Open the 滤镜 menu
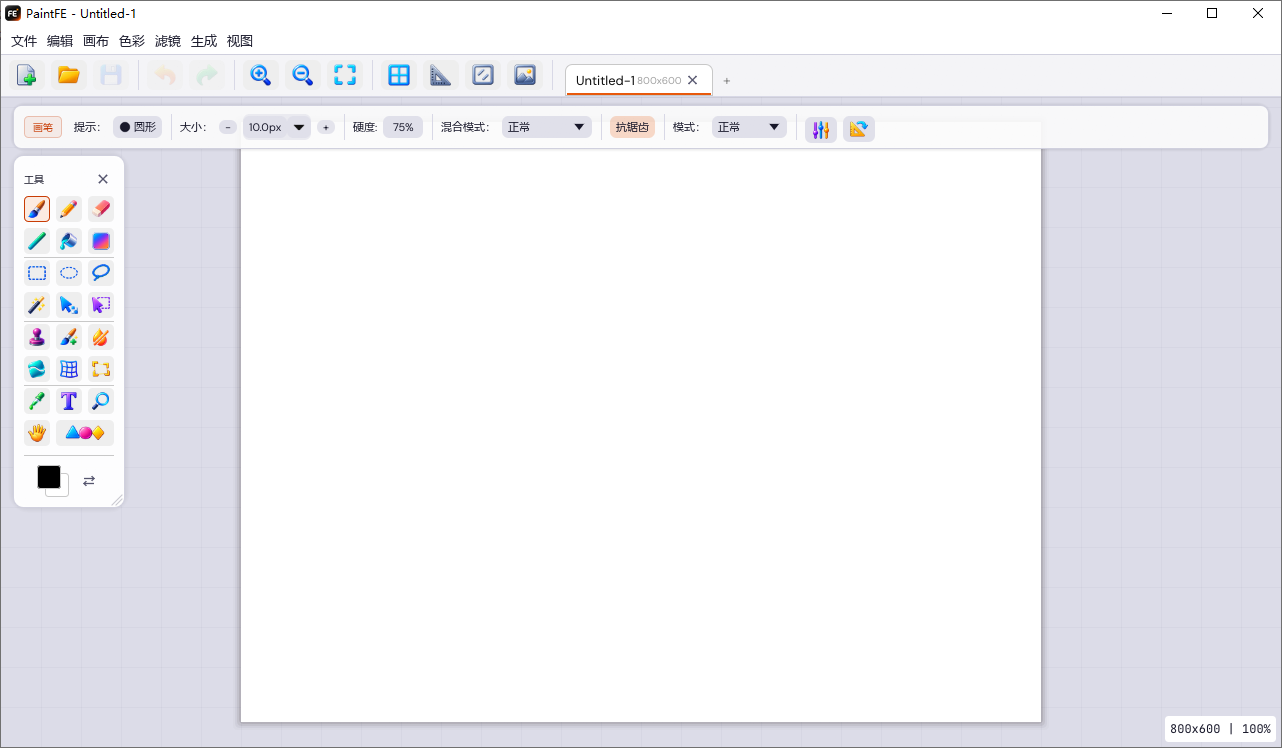This screenshot has height=748, width=1282. (x=168, y=41)
